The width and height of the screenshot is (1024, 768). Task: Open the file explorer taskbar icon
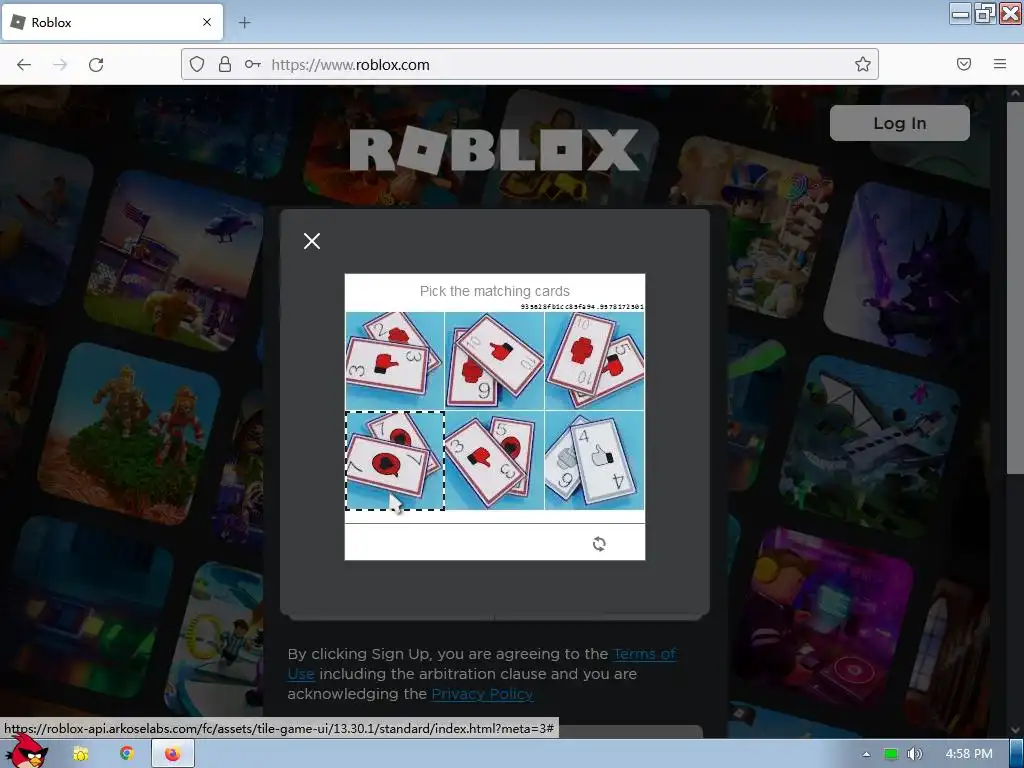[x=80, y=754]
